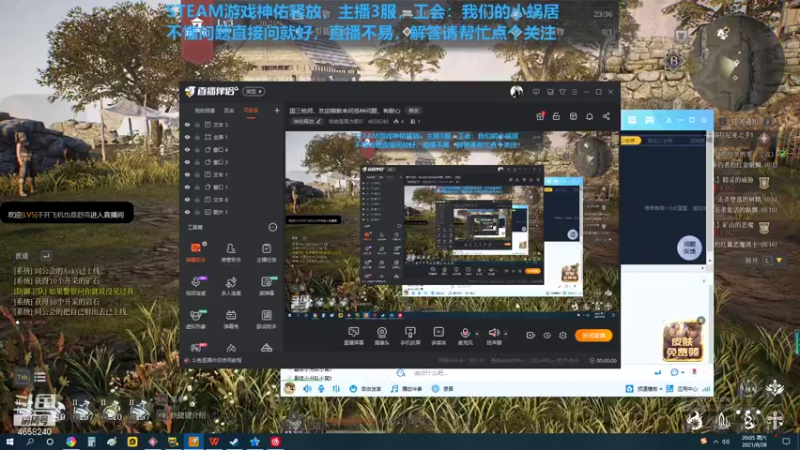Image resolution: width=800 pixels, height=450 pixels.
Task: Open the 多人连麦 multi-user mic tool
Action: [231, 286]
